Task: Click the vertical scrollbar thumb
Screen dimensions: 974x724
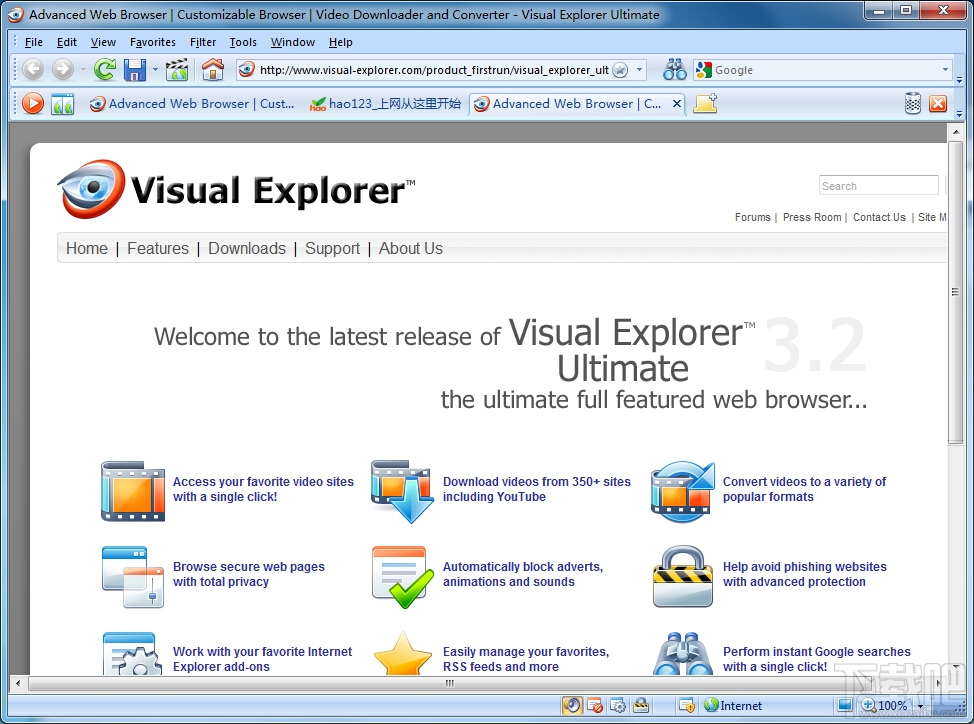Action: tap(955, 292)
